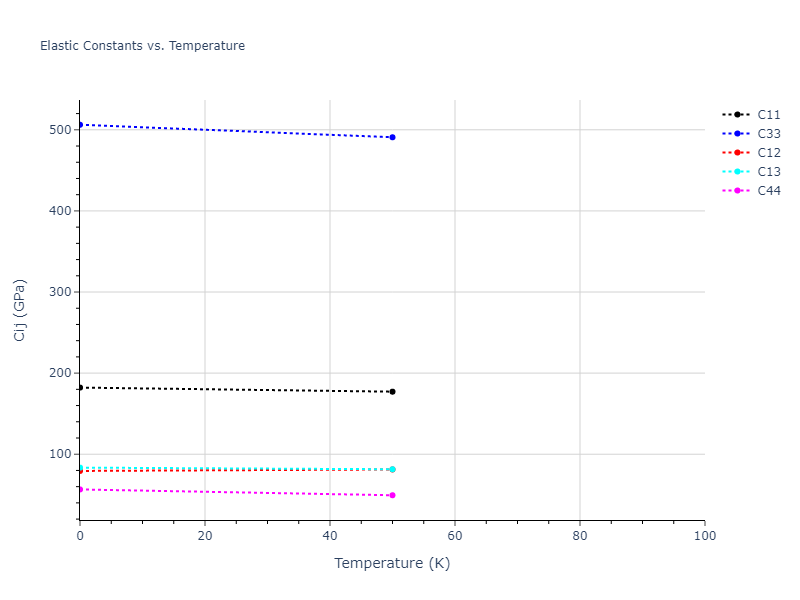Toggle the C12 legend label
The image size is (800, 600).
click(x=768, y=153)
